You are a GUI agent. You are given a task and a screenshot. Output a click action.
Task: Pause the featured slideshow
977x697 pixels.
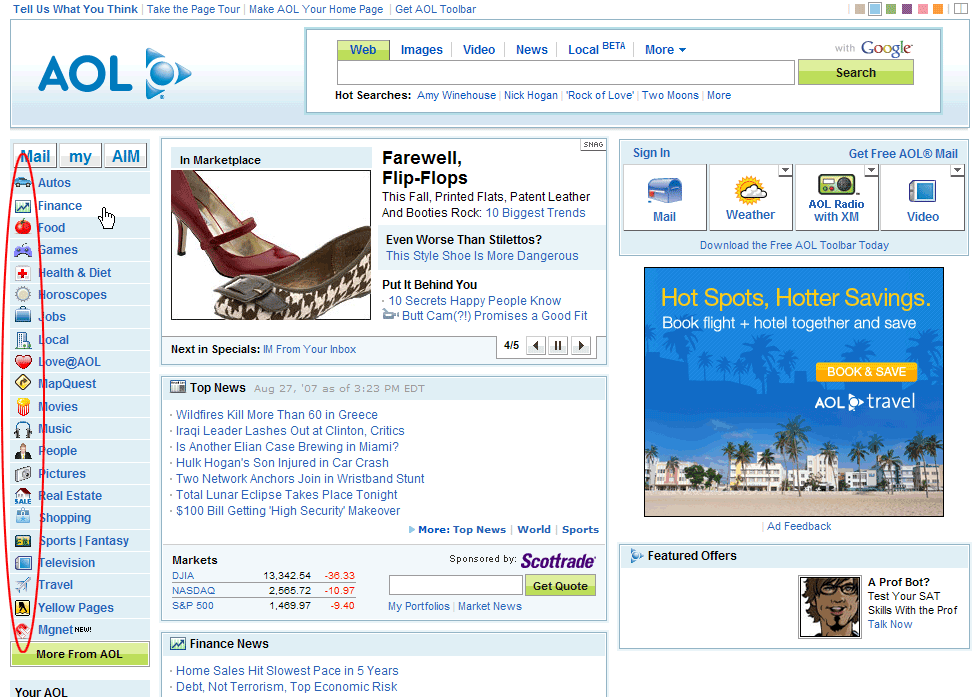[558, 346]
